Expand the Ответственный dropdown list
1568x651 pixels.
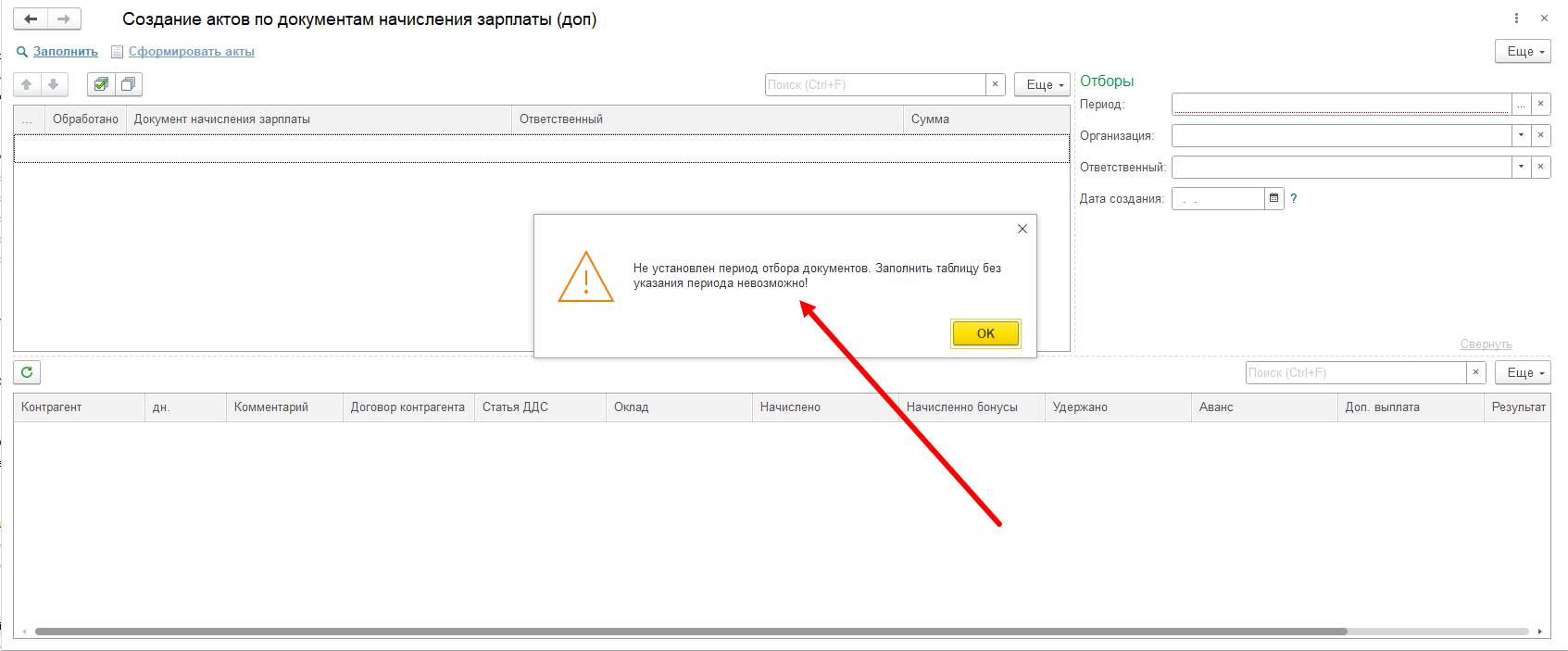click(1521, 168)
